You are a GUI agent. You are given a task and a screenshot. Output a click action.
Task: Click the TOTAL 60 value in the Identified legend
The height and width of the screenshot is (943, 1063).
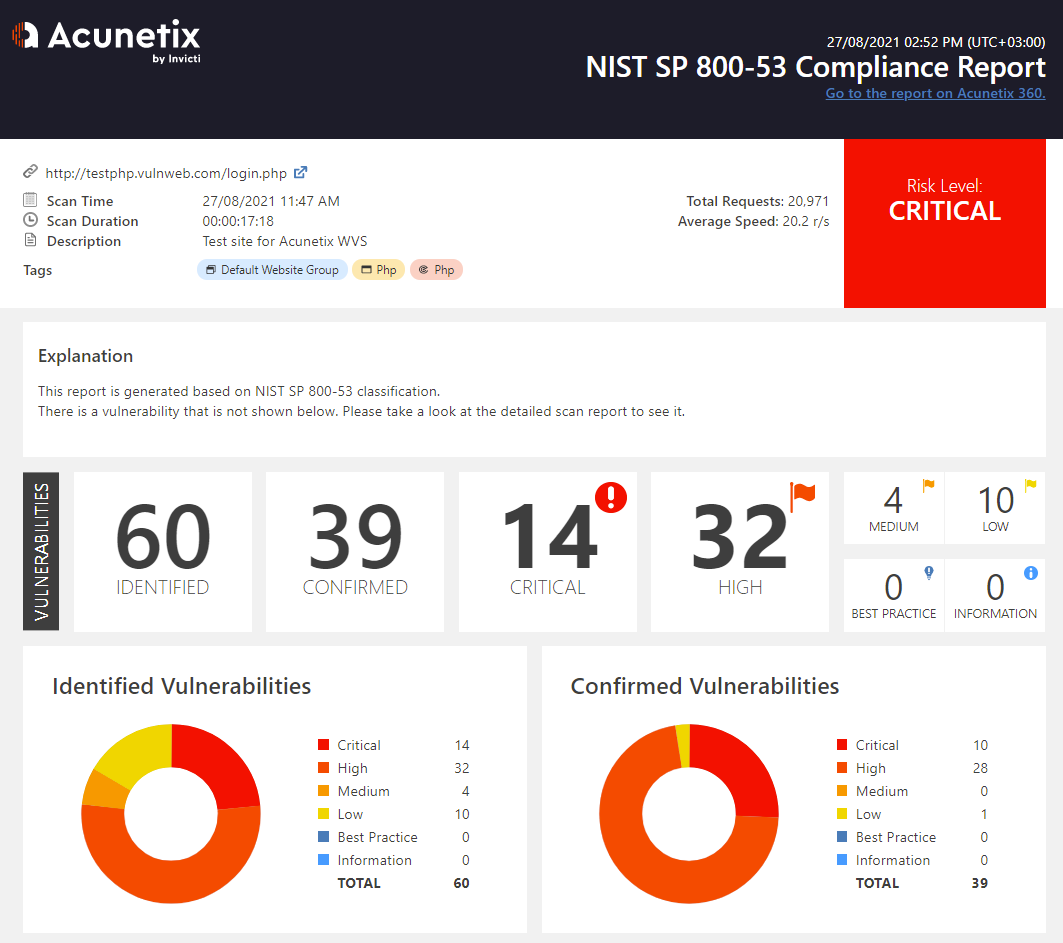(461, 883)
